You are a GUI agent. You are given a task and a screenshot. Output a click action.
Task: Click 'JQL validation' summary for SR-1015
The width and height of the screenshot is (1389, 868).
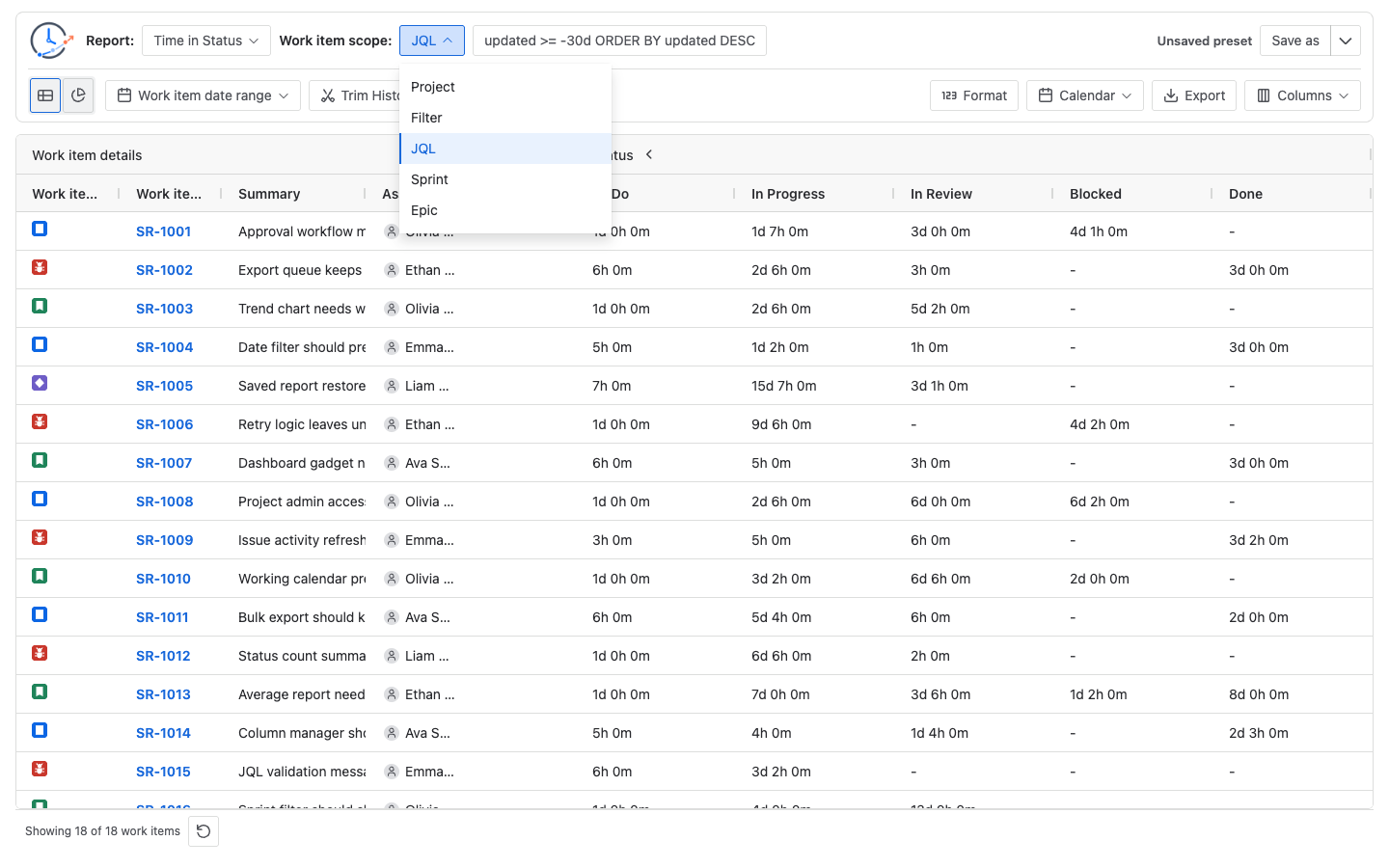point(302,772)
